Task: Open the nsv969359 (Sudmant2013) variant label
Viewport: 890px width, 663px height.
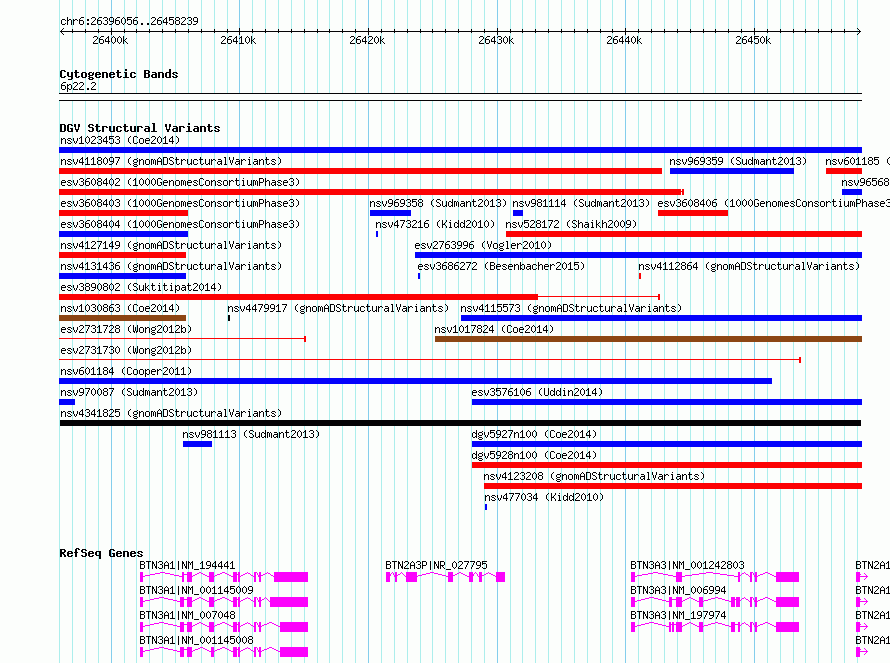Action: click(738, 161)
